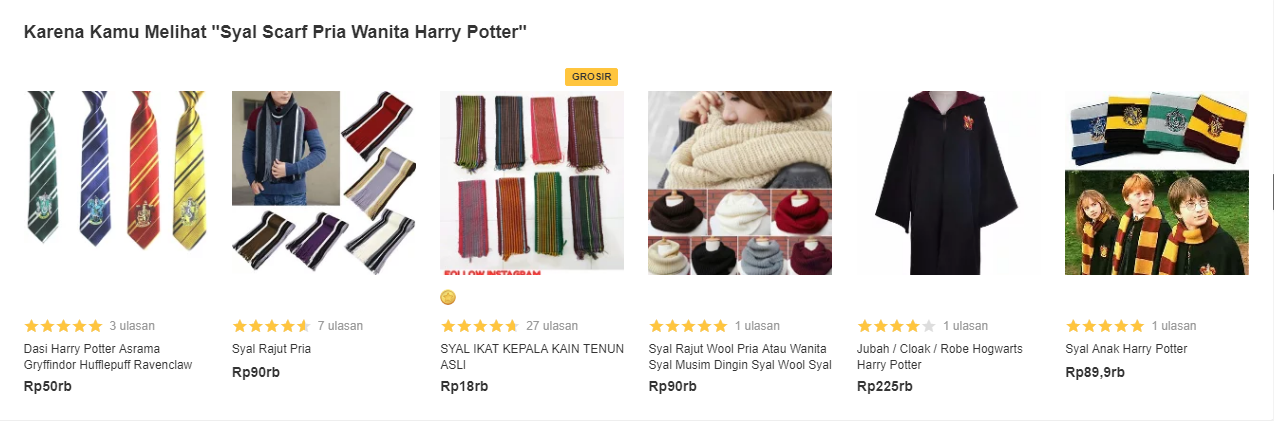
Task: Open 'Syal Rajut Pria' title link
Action: [271, 349]
